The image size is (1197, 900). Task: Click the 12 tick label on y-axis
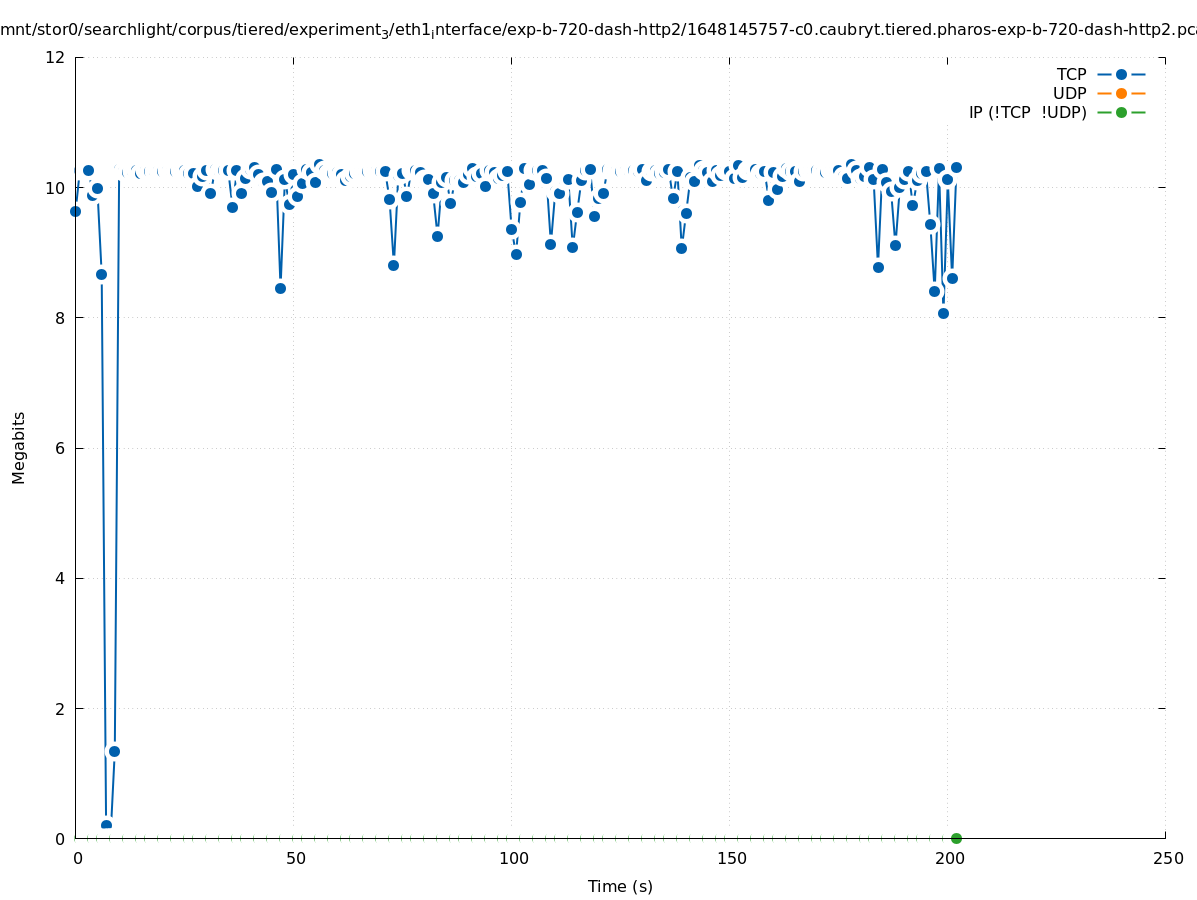point(56,57)
